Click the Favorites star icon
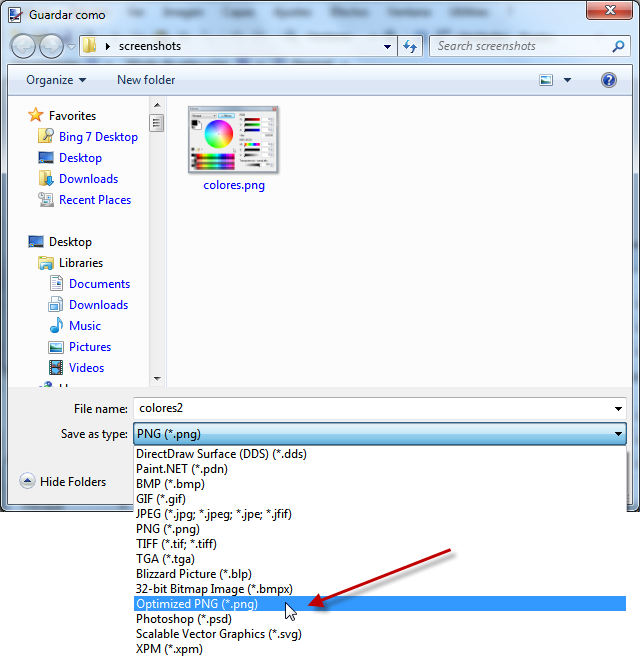 pyautogui.click(x=36, y=115)
